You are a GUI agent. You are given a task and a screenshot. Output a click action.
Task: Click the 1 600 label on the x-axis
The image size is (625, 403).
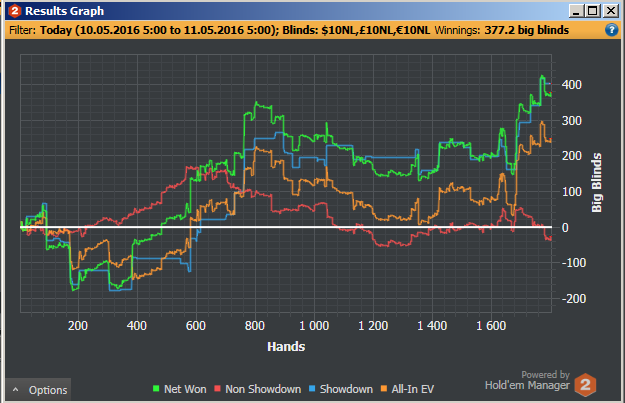(491, 326)
